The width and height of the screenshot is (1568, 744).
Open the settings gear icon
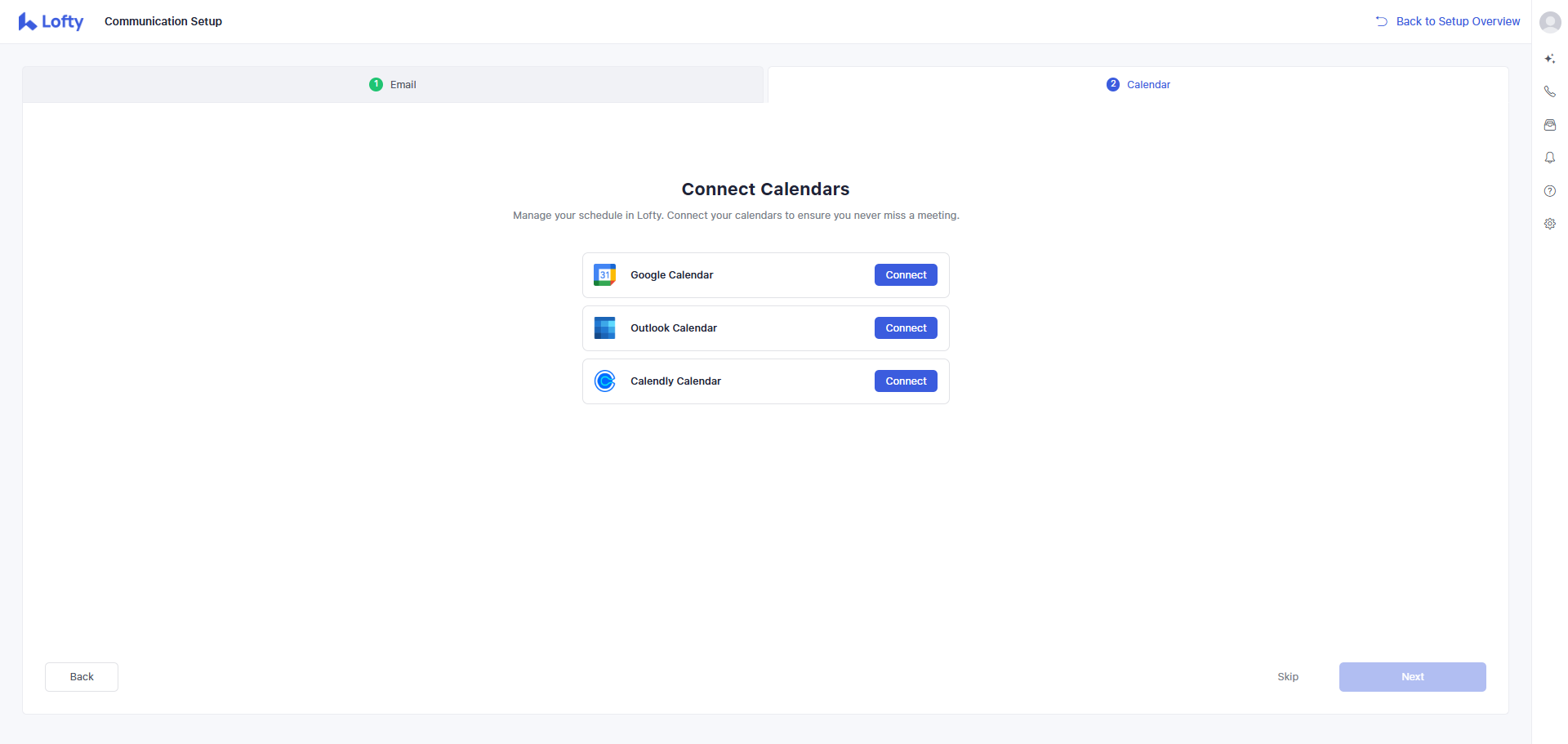1549,224
